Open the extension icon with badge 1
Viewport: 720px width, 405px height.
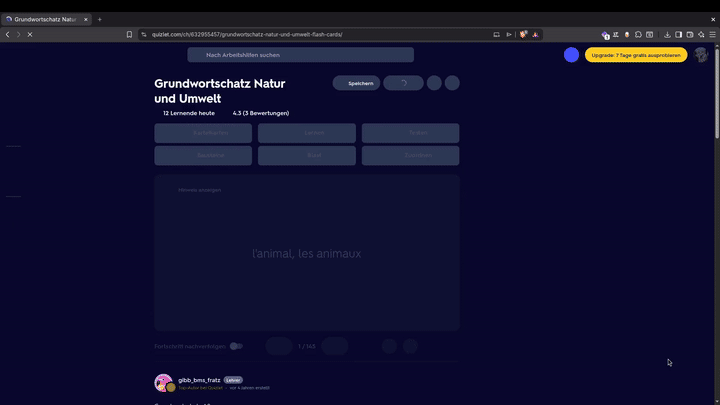click(605, 35)
